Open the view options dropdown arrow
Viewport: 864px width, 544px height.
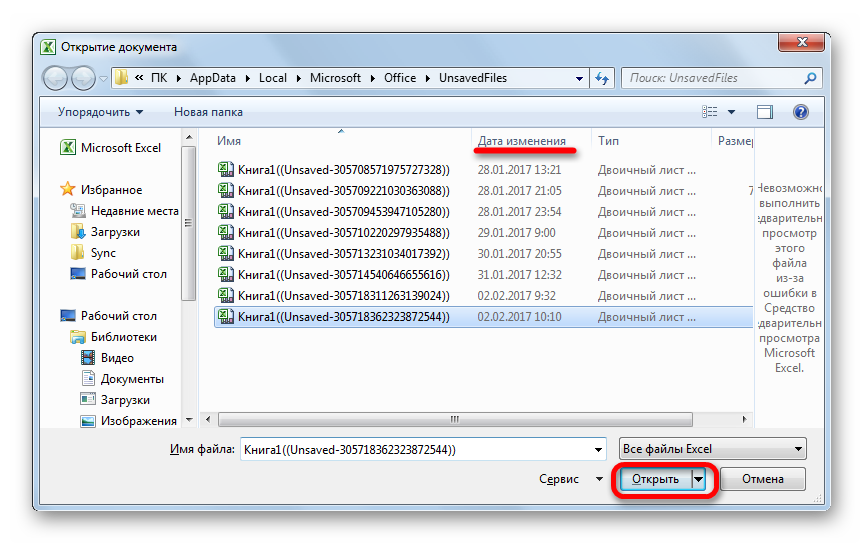click(731, 112)
